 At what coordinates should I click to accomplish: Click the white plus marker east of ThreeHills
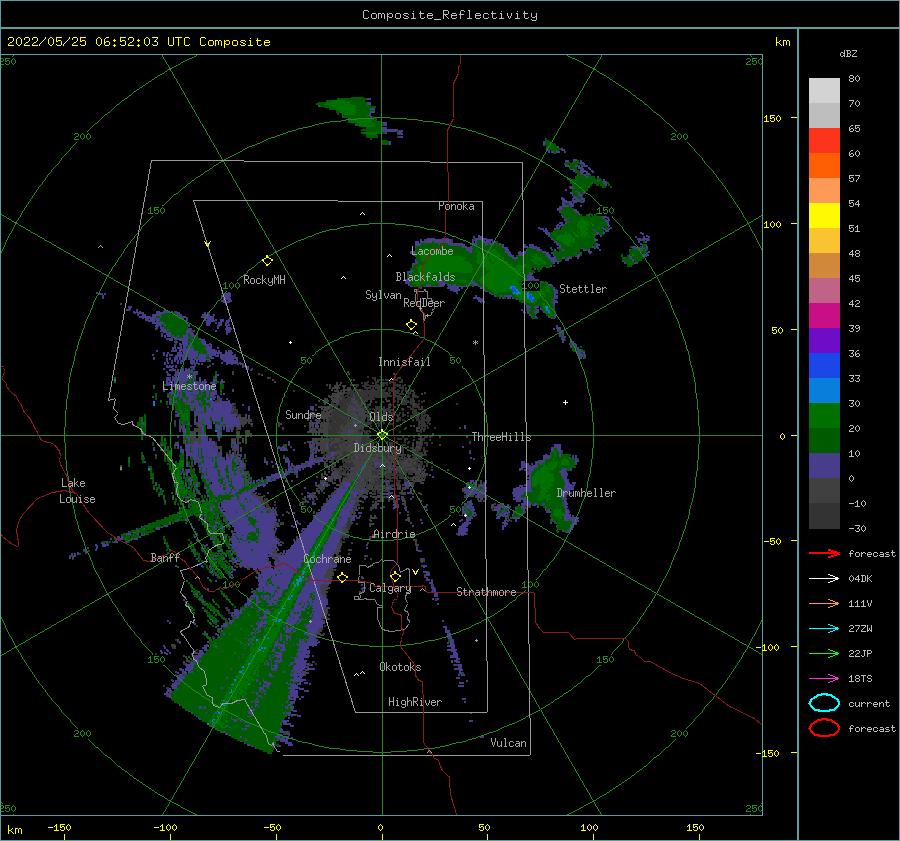point(565,402)
